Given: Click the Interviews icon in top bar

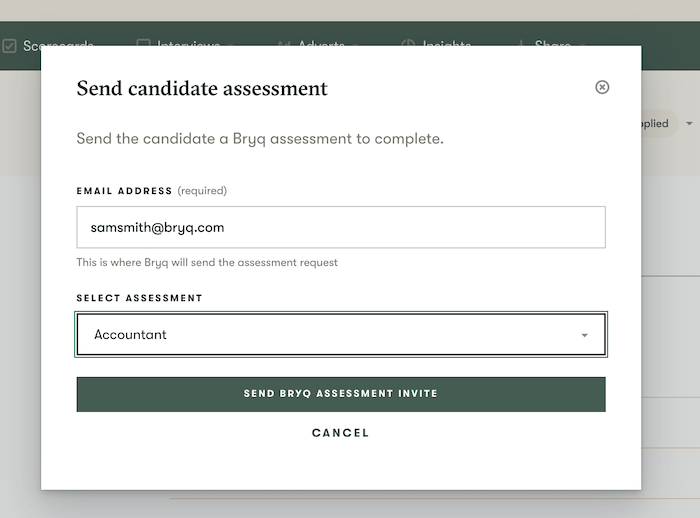Looking at the screenshot, I should click(143, 45).
